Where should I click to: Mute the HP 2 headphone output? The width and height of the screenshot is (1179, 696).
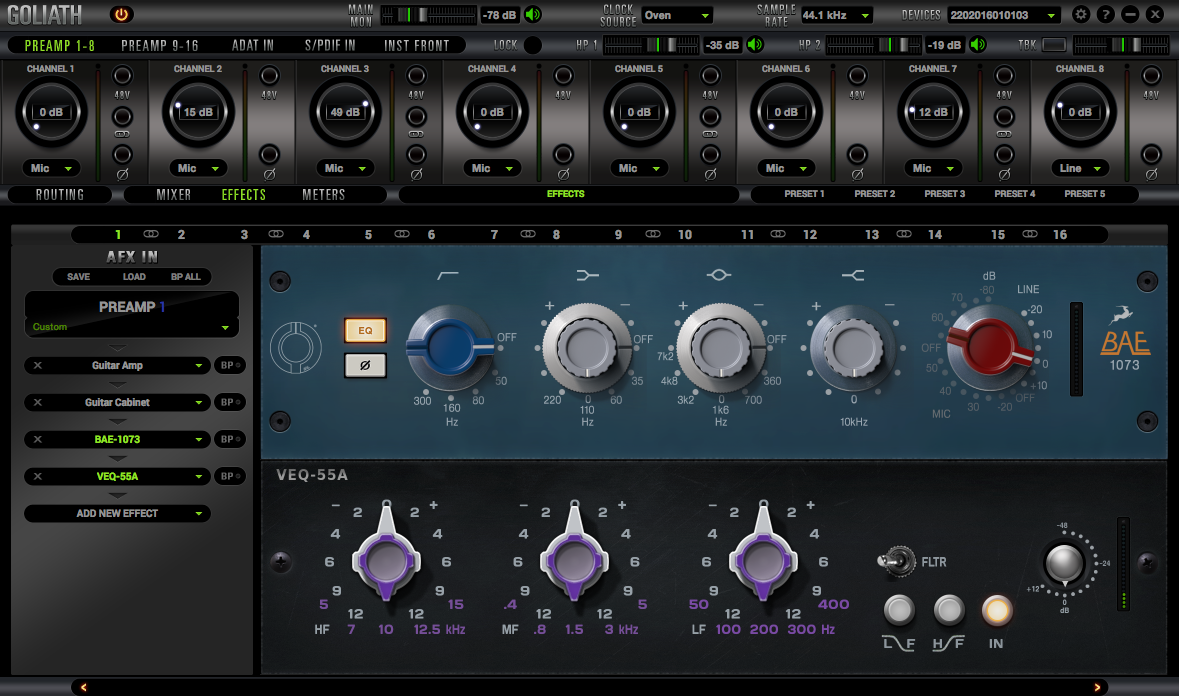pyautogui.click(x=977, y=44)
